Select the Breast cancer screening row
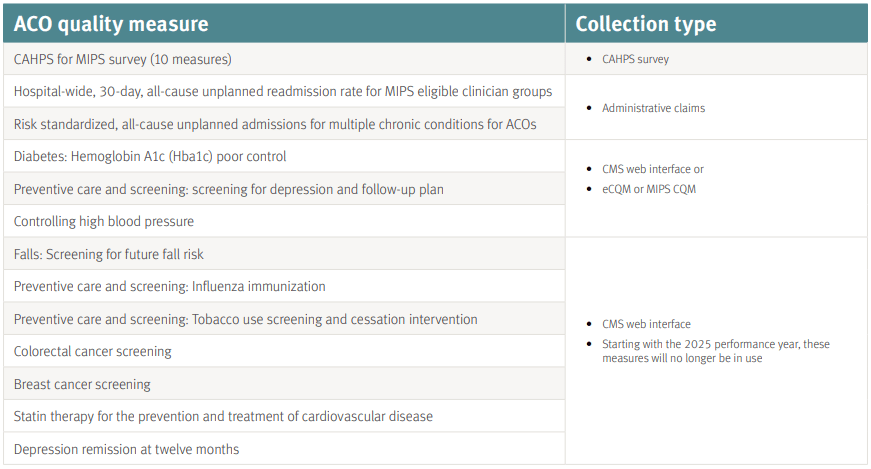The height and width of the screenshot is (469, 871). pyautogui.click(x=284, y=384)
